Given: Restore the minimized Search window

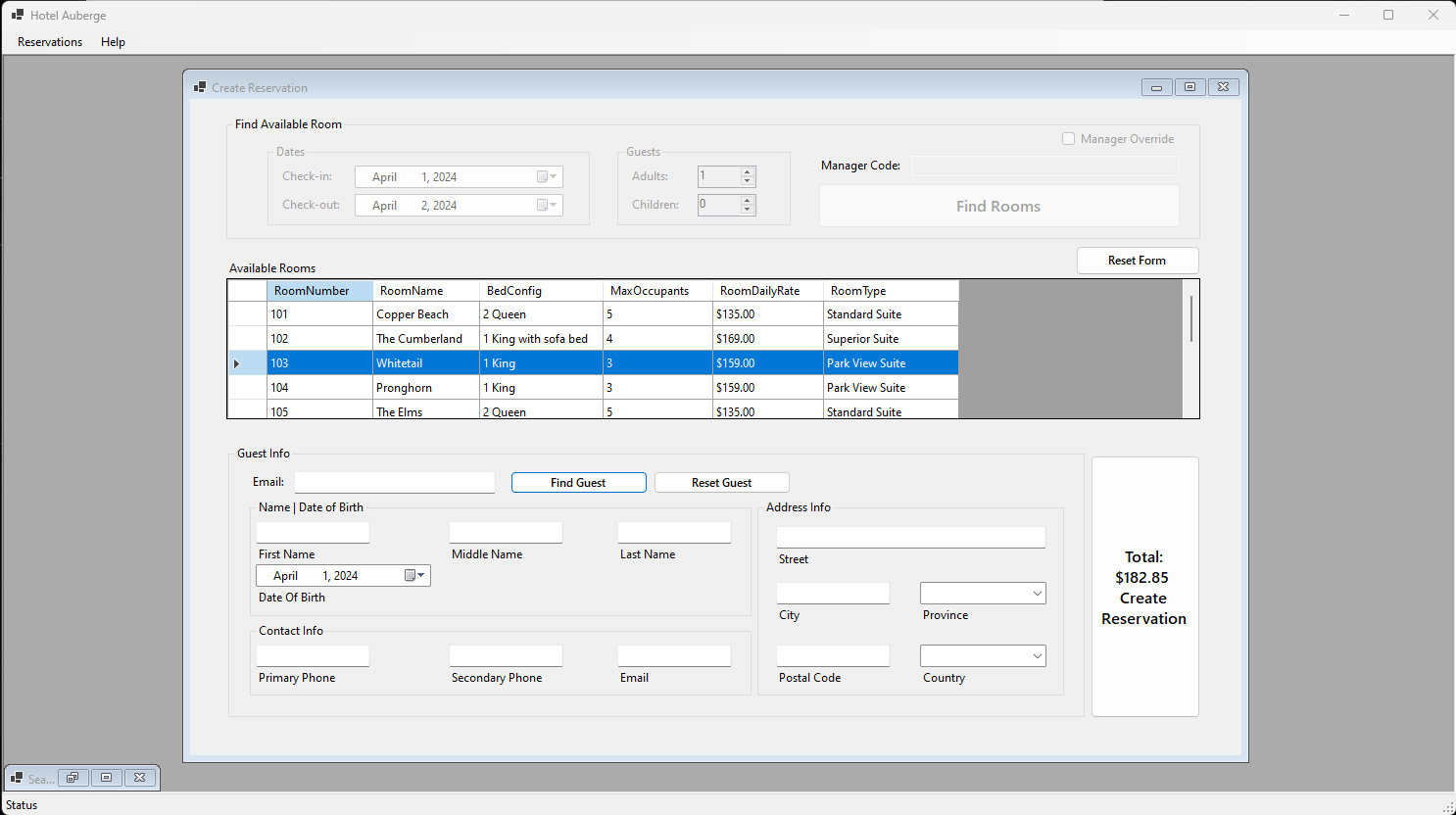Looking at the screenshot, I should click(73, 778).
